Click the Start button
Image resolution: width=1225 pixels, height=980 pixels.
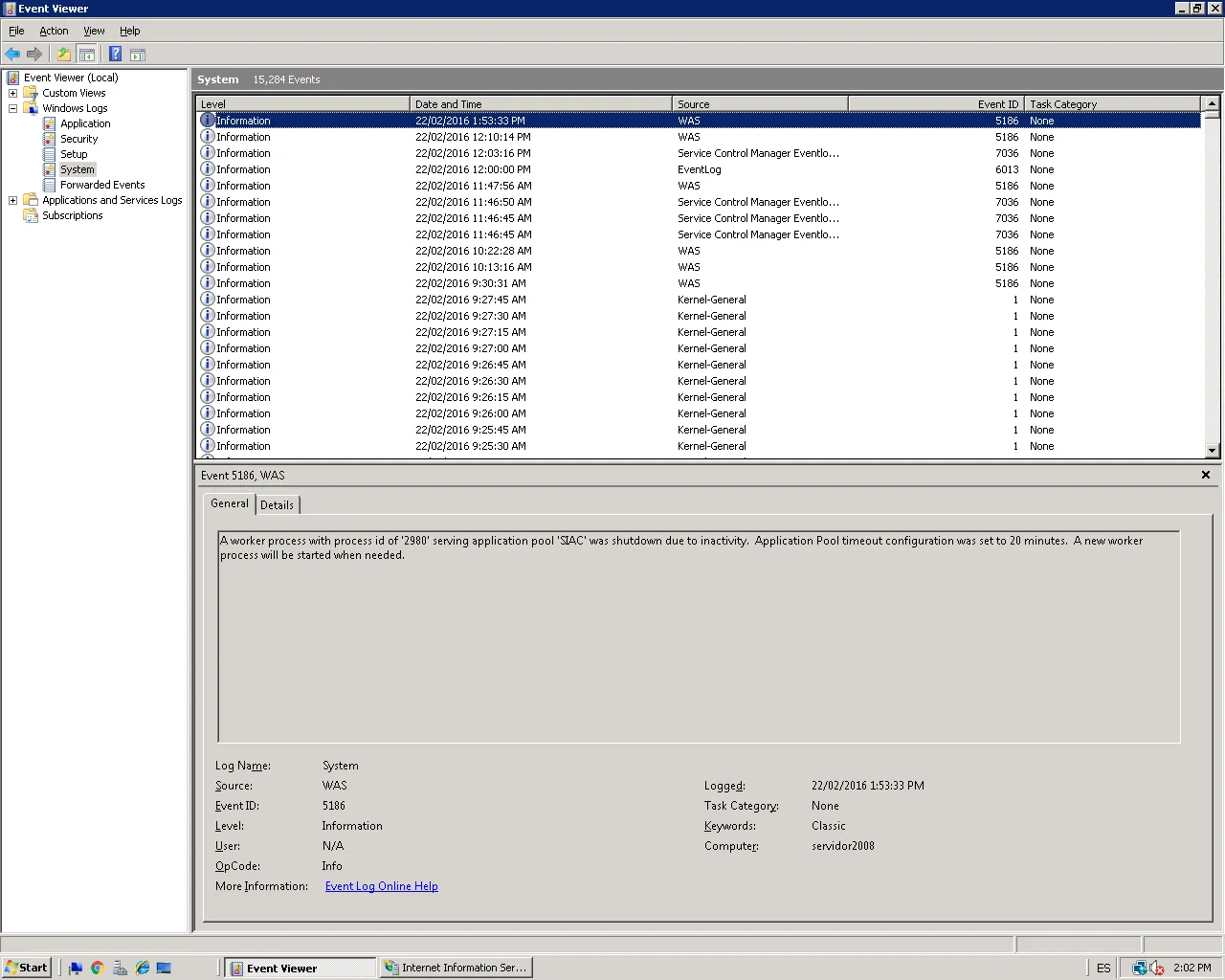coord(26,968)
